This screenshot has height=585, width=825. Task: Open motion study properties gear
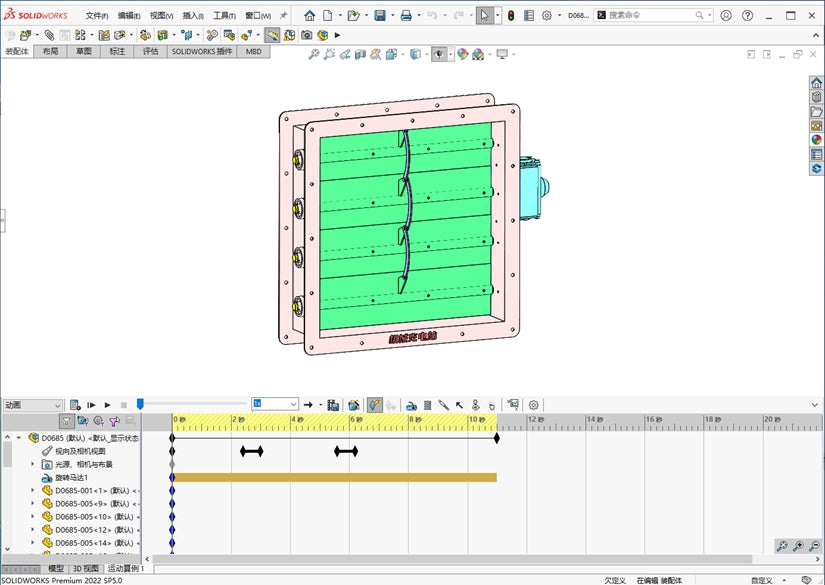click(x=534, y=405)
